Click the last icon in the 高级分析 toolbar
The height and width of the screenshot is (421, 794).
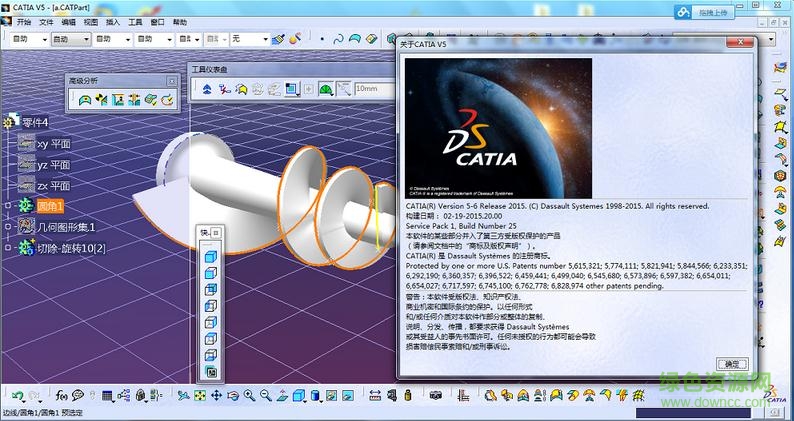coord(167,99)
